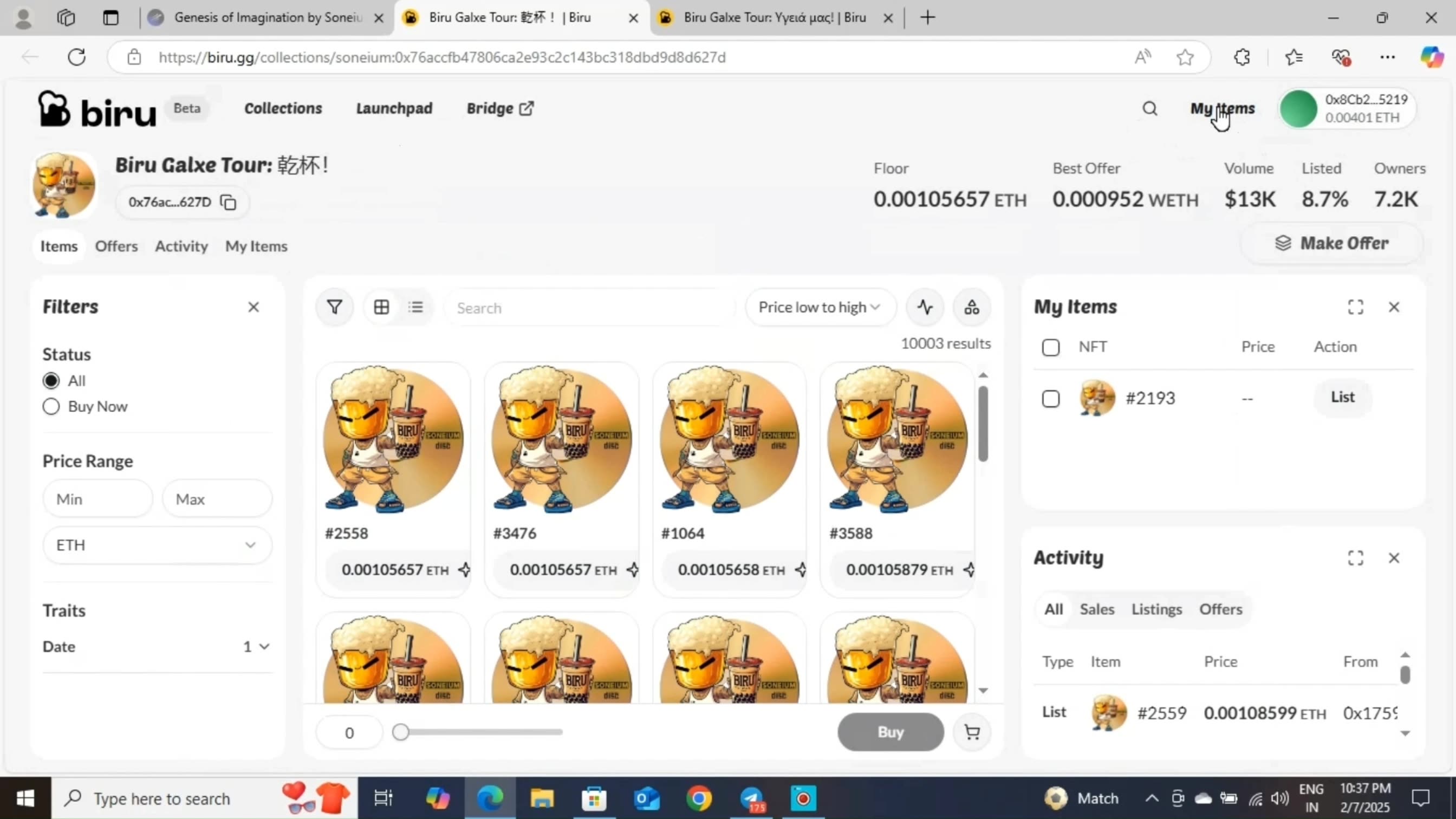Collapse the Date trait expander
Screen dimensions: 1456x819
click(263, 647)
